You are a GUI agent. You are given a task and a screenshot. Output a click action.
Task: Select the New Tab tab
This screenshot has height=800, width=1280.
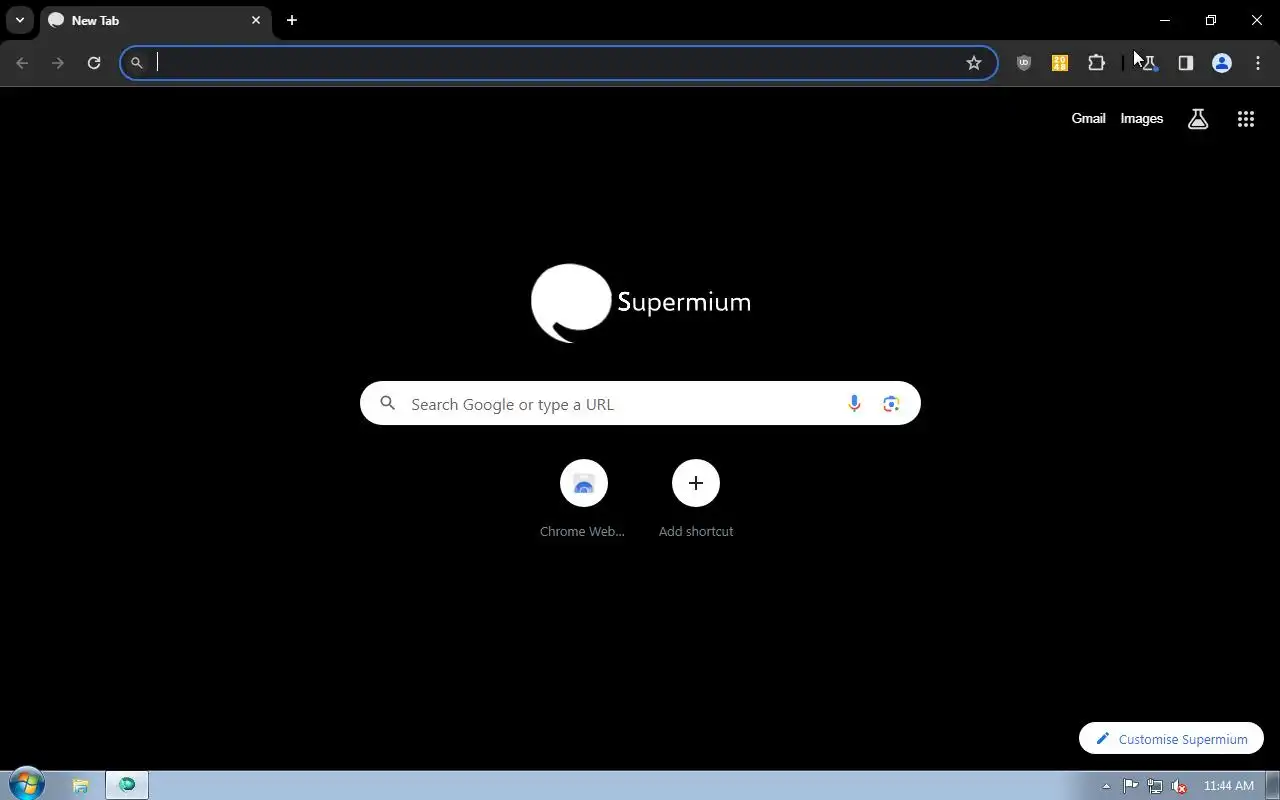pos(155,20)
